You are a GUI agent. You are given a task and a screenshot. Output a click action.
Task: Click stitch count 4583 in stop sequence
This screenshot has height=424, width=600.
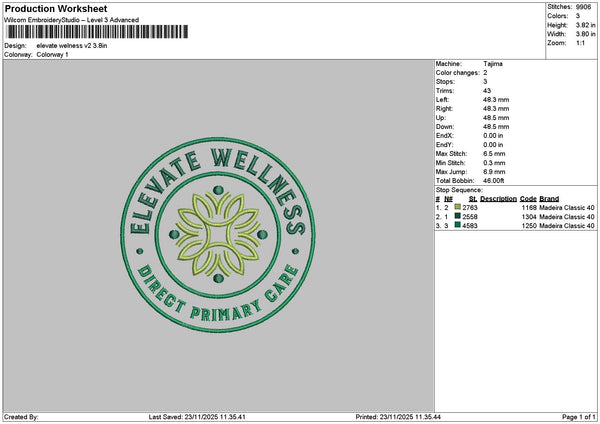470,226
